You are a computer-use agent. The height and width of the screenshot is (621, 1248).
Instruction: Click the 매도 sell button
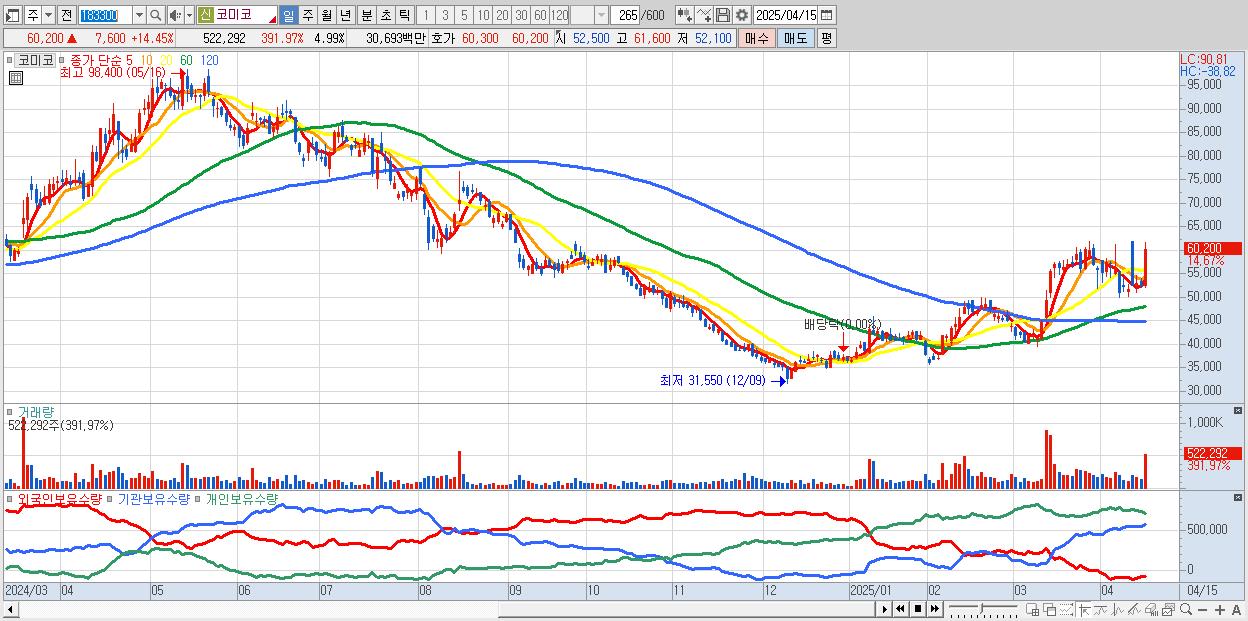(x=795, y=38)
